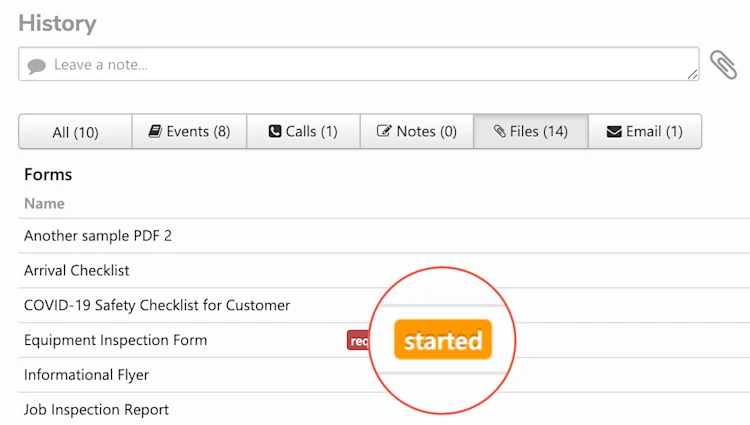Click the speech bubble note icon
This screenshot has width=750, height=425.
click(x=36, y=65)
